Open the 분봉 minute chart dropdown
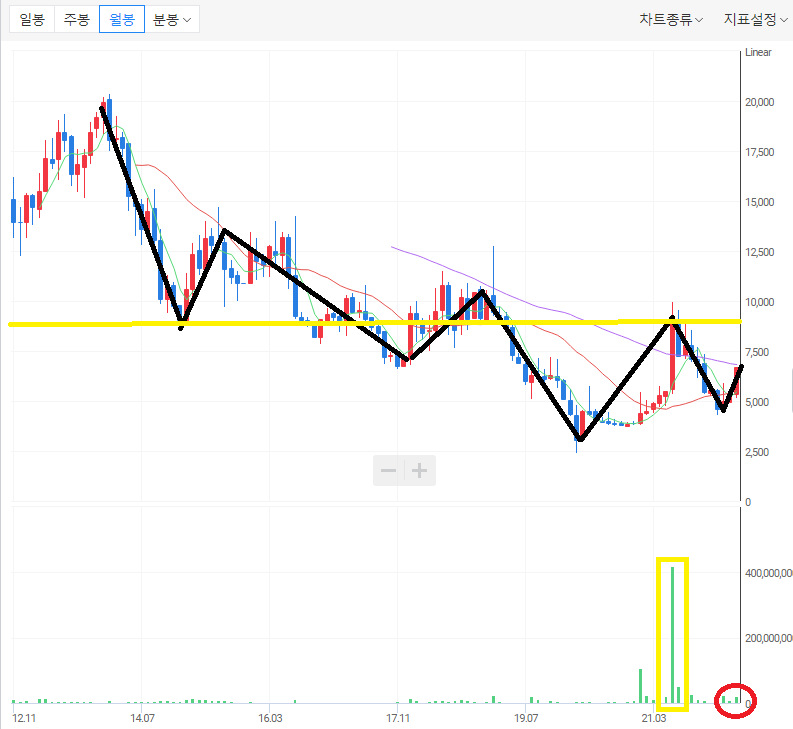793x729 pixels. click(172, 19)
